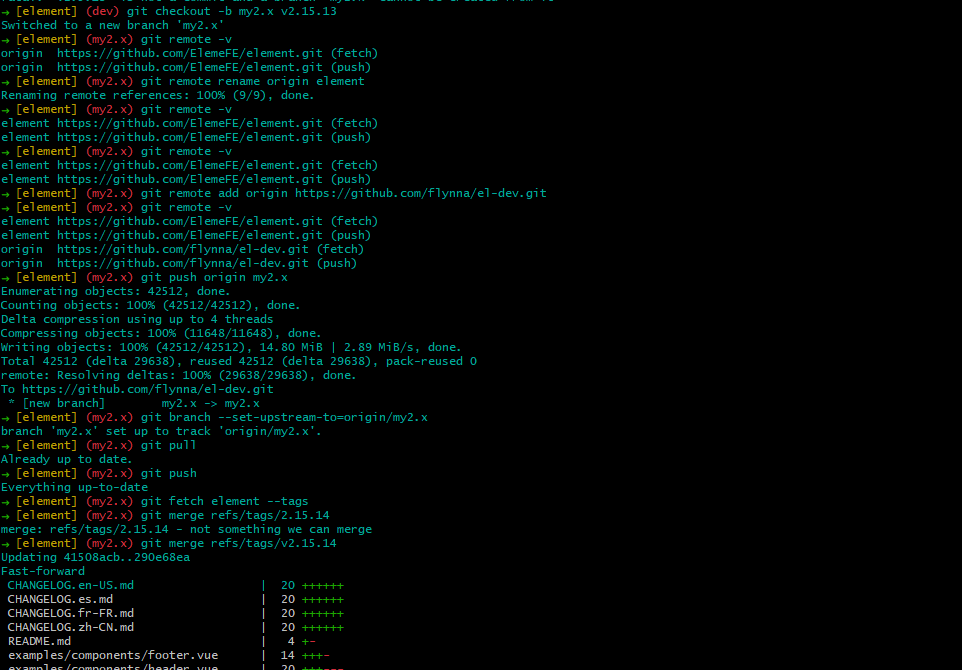Click the 'CHANGELOG.zh-CN.md' file name

click(71, 628)
